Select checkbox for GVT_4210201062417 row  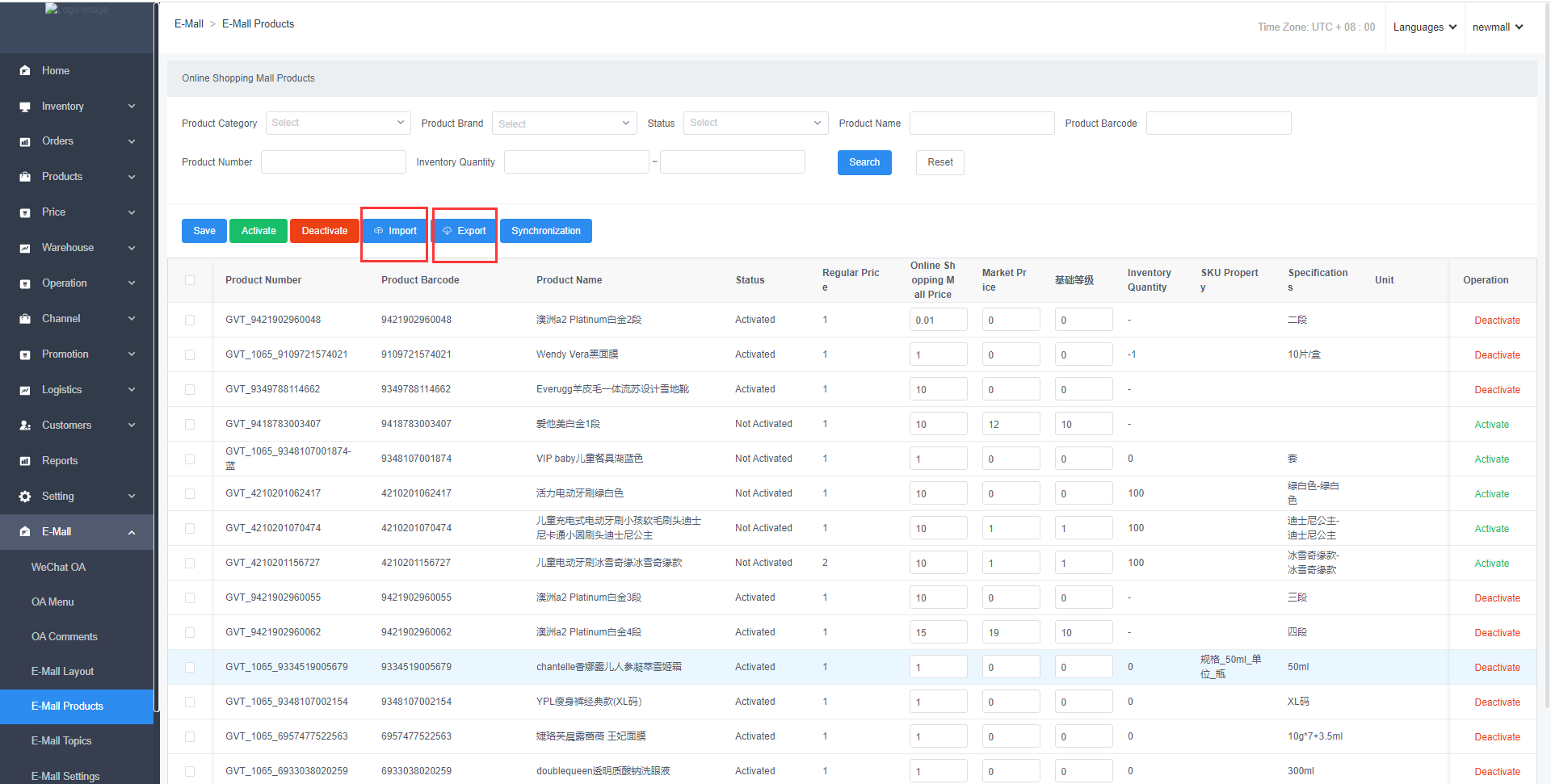(190, 493)
